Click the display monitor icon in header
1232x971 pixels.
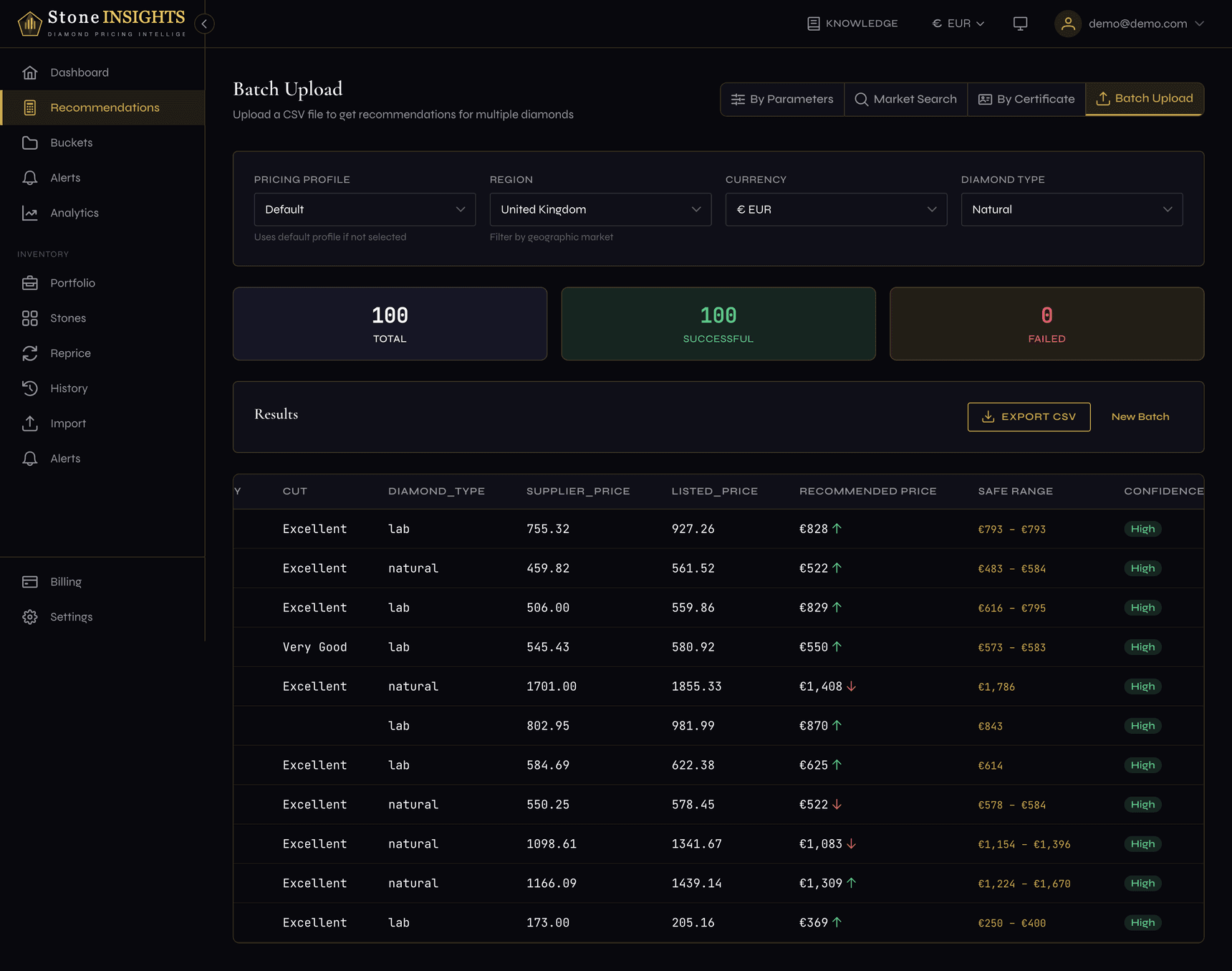tap(1020, 23)
